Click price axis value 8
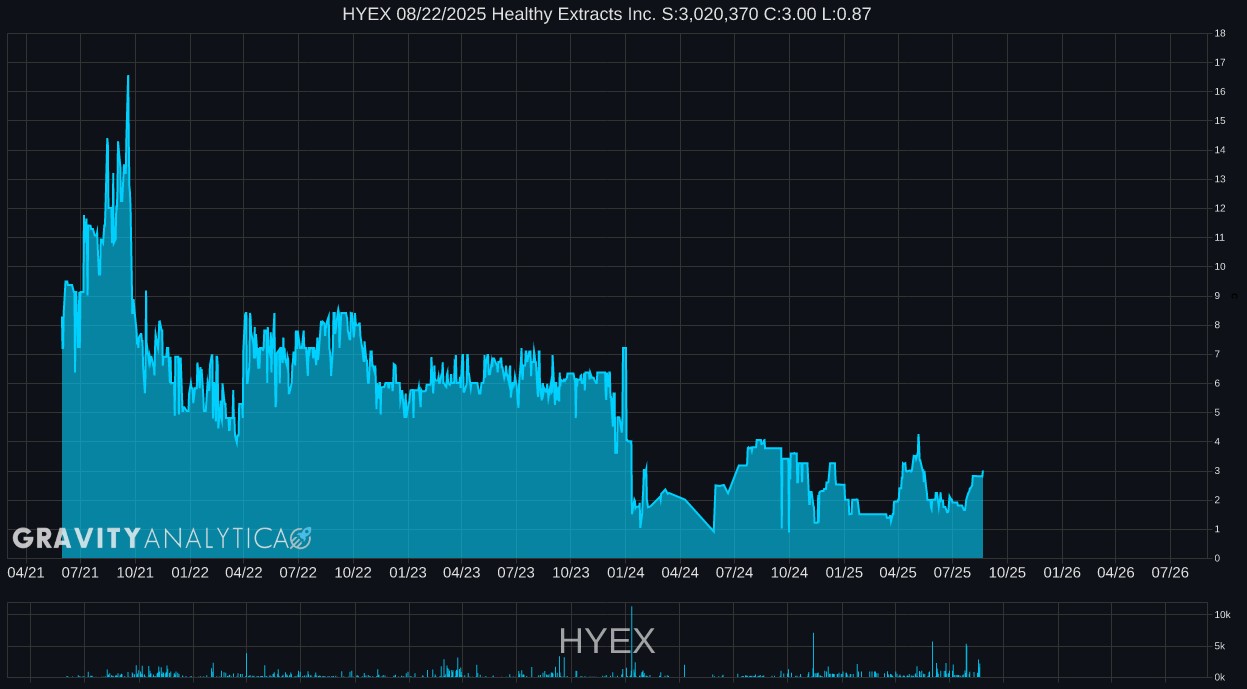1247x689 pixels. point(1217,325)
